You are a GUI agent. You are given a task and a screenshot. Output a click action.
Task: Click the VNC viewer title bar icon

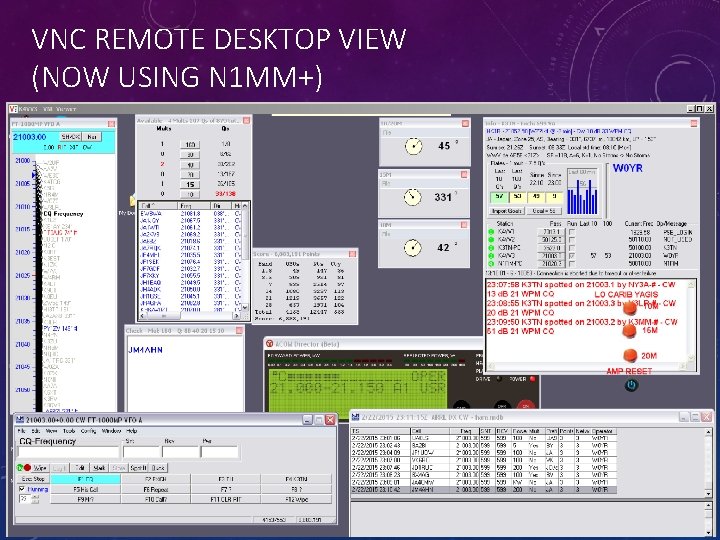(13, 109)
